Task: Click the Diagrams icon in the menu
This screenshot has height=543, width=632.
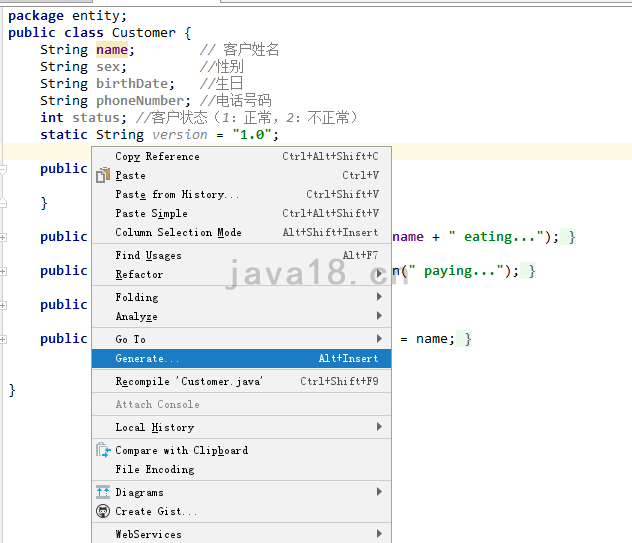Action: pos(102,492)
